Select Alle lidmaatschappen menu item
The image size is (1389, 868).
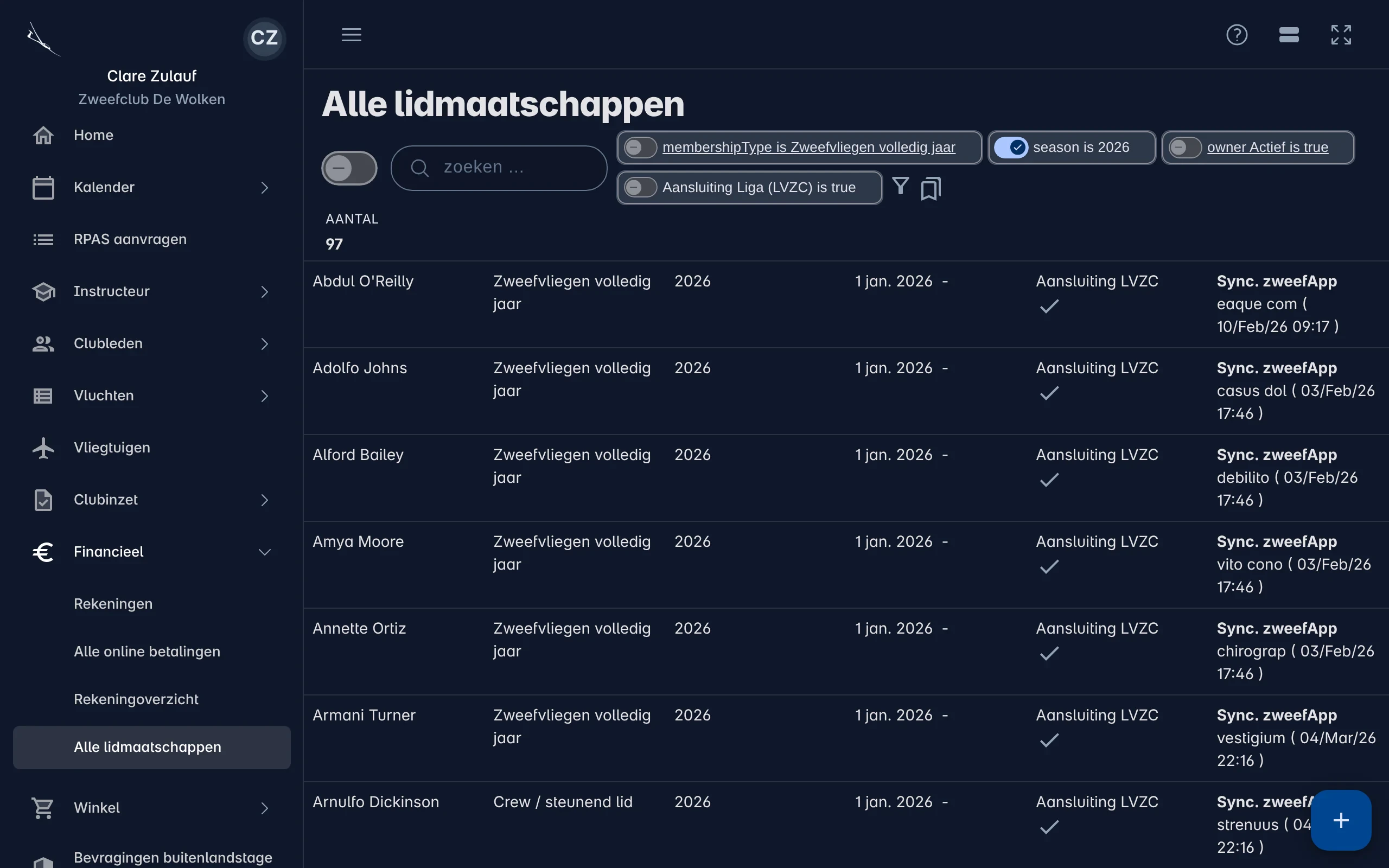(151, 748)
